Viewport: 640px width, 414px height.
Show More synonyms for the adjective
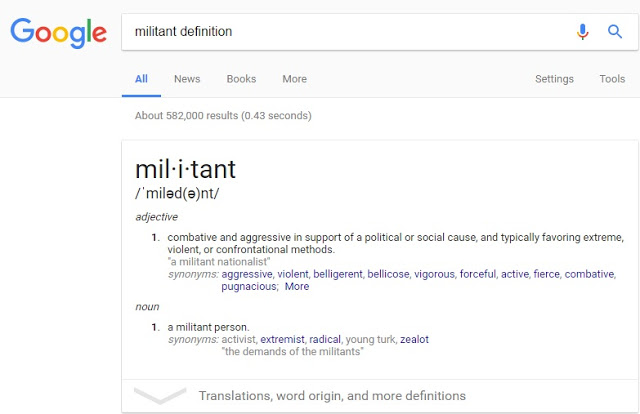coord(297,286)
